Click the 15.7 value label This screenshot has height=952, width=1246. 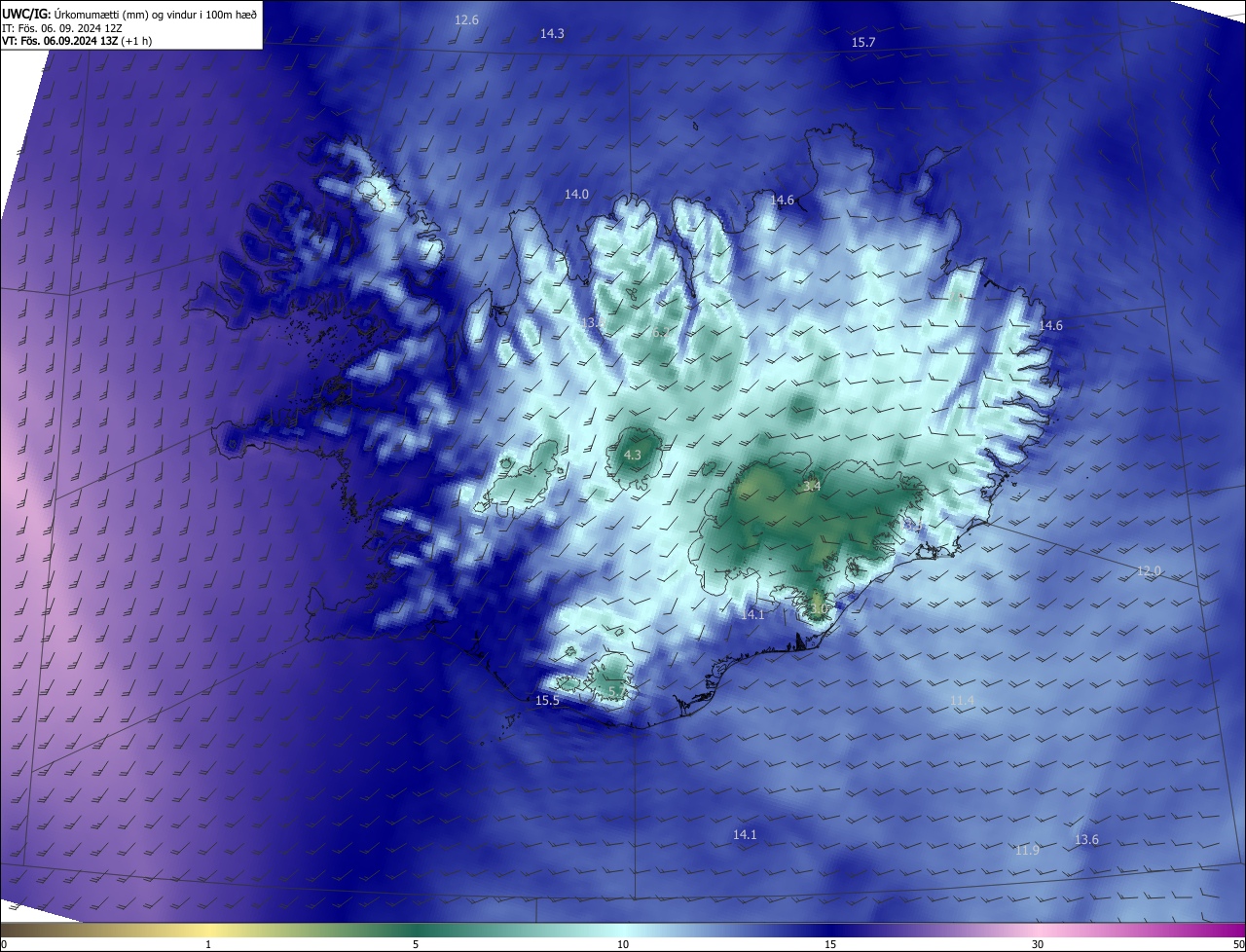(863, 43)
